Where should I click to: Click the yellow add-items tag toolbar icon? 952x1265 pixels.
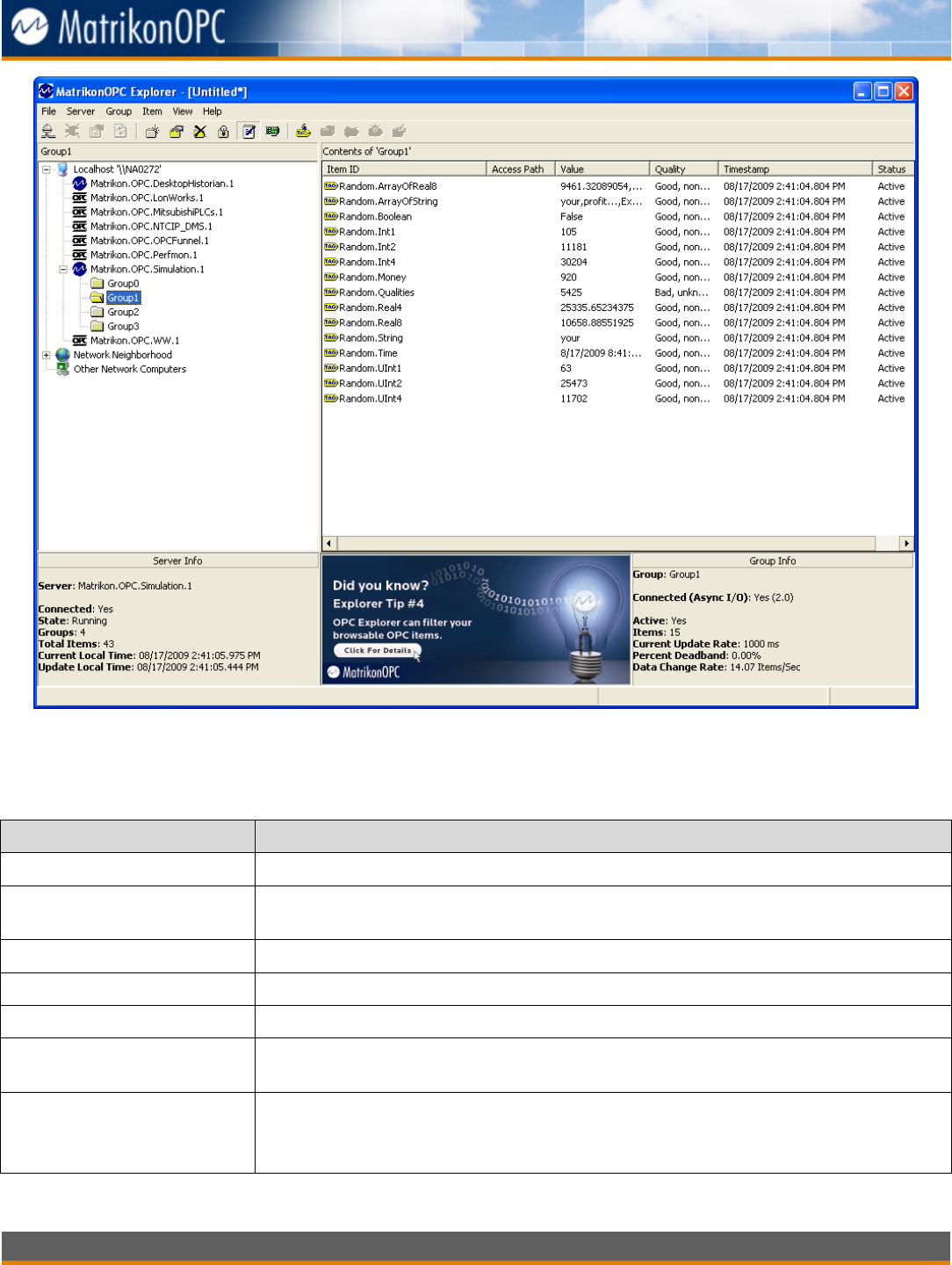[x=303, y=131]
